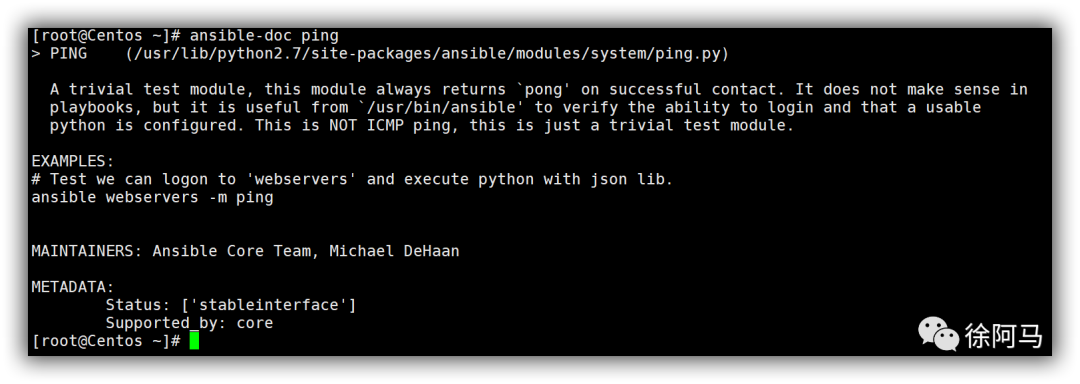Click the last [root@Centos ~]# prompt
The image size is (1080, 384).
coord(106,341)
